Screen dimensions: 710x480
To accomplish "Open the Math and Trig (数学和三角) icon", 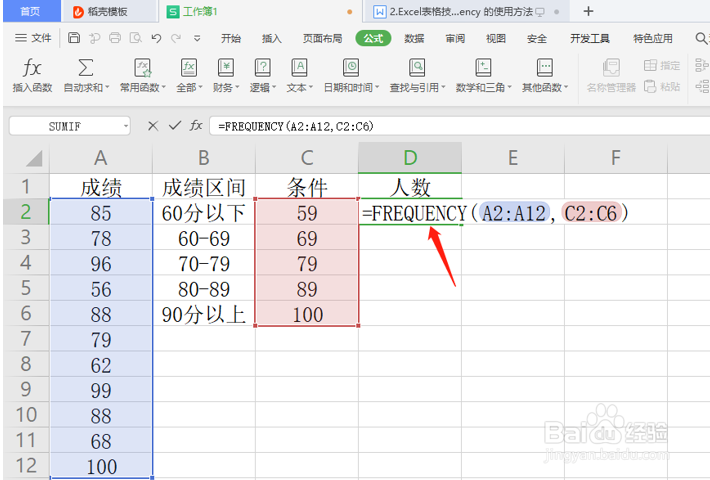I will click(x=483, y=68).
